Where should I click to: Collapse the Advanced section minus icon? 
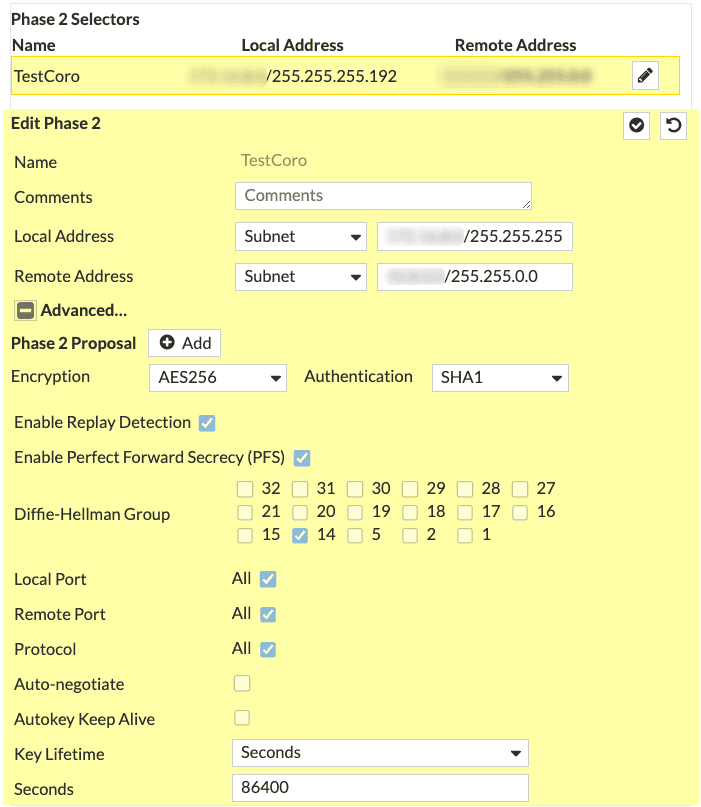click(25, 310)
